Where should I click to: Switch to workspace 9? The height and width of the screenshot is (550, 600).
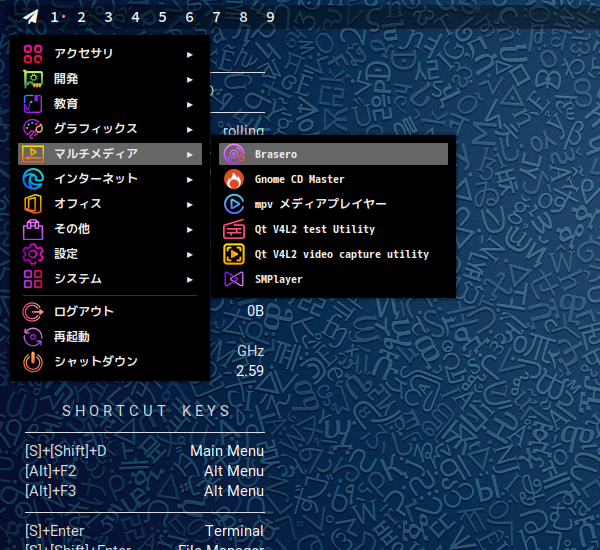tap(270, 17)
